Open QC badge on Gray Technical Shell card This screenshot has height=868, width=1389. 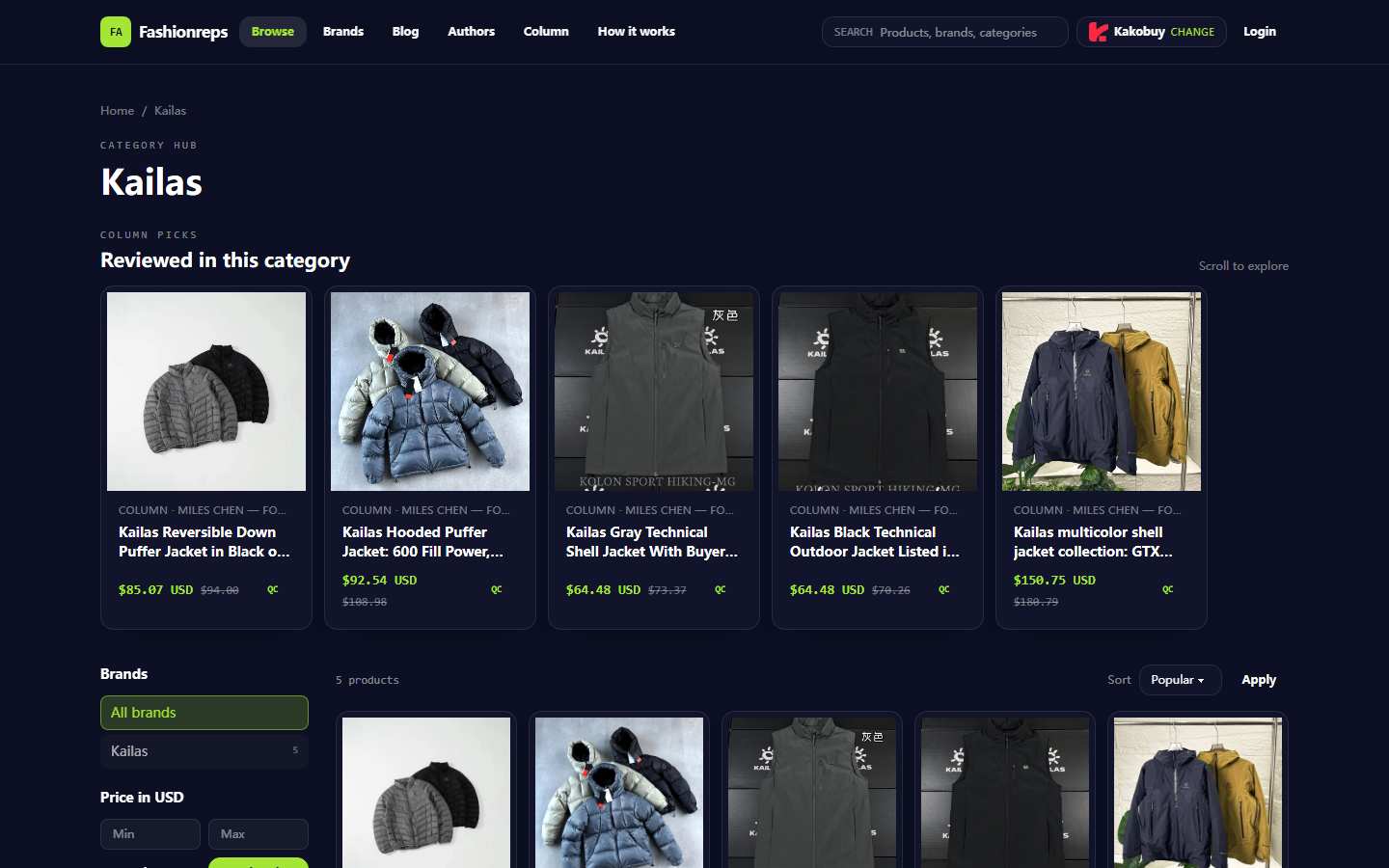(x=721, y=589)
